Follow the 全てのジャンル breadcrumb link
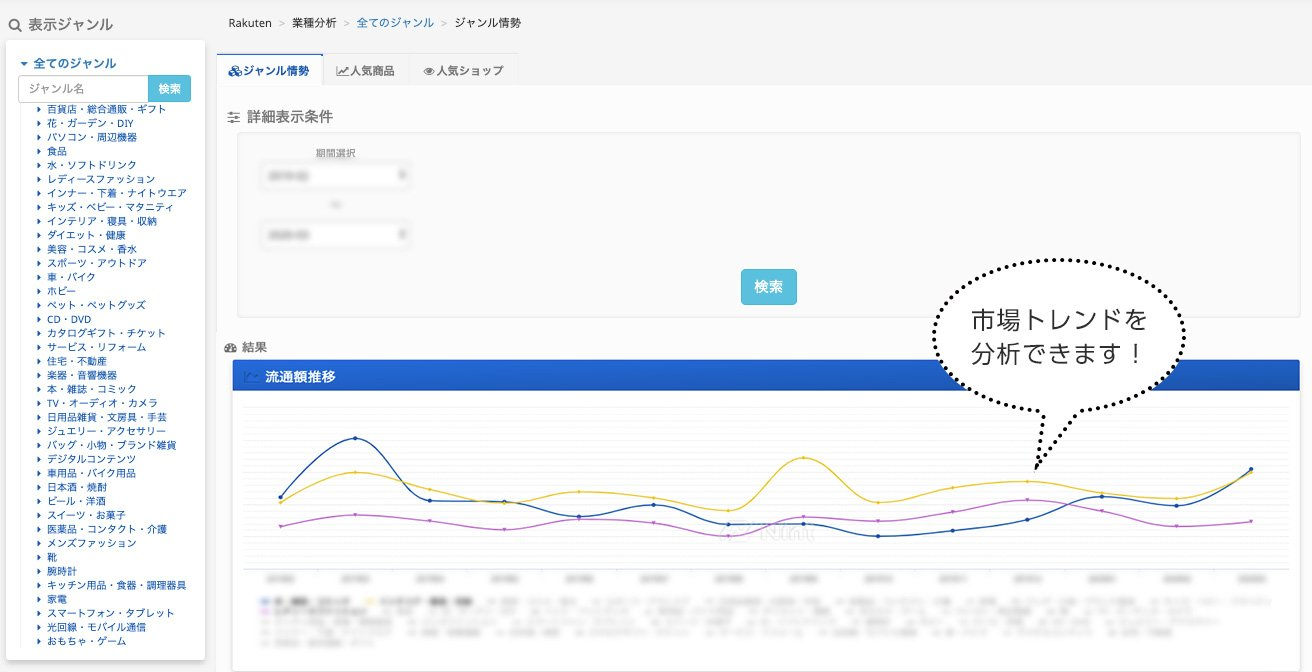 point(398,22)
